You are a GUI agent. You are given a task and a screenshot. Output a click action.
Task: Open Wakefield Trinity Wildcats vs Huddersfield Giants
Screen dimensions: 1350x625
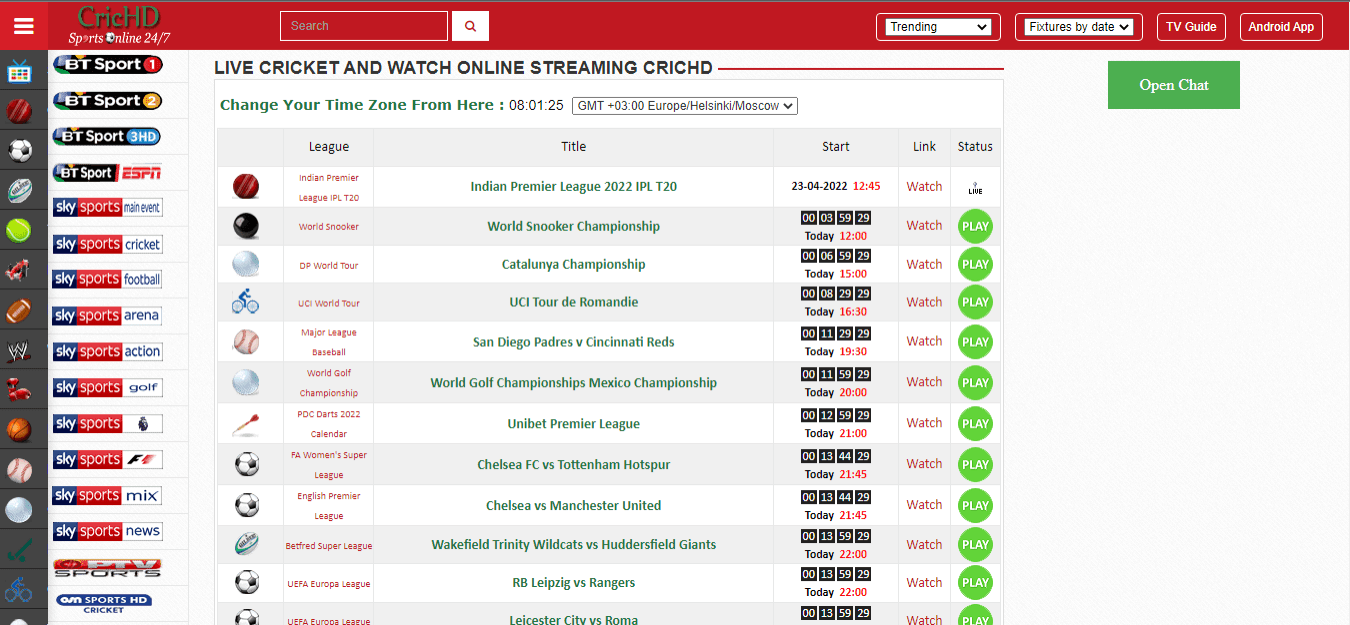(x=574, y=544)
